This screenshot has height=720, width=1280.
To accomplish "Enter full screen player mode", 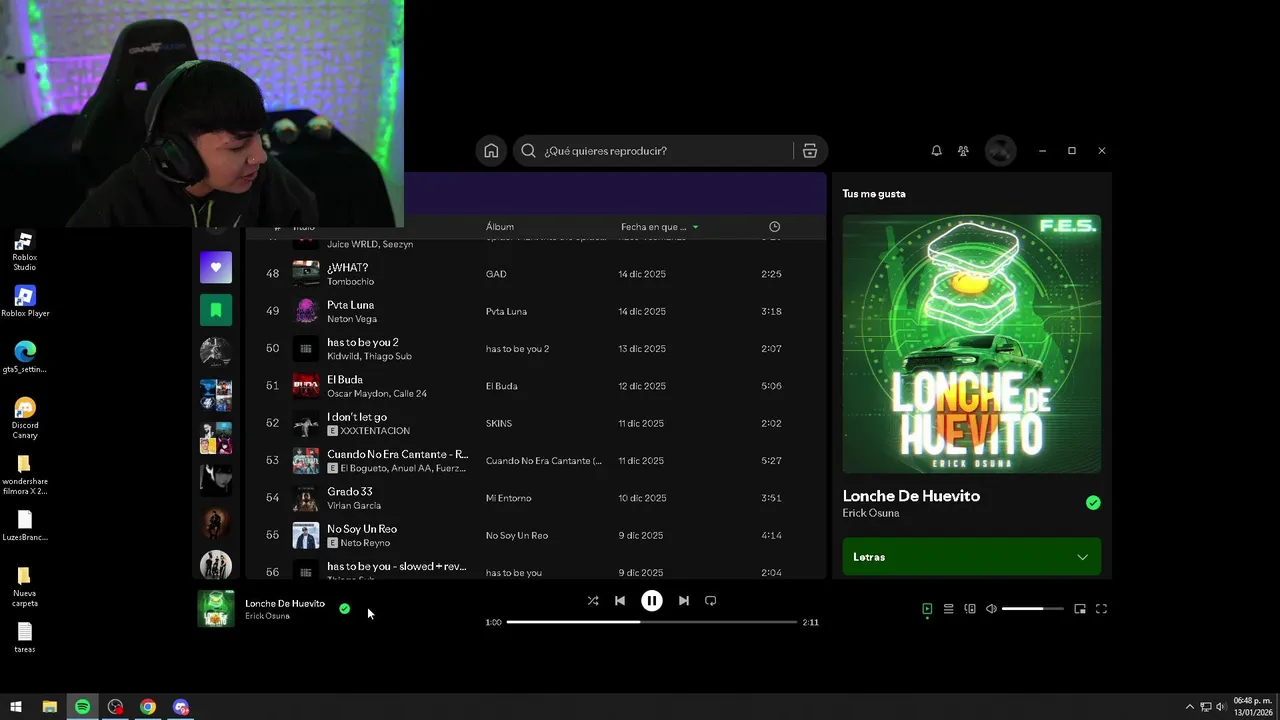I will 1101,608.
